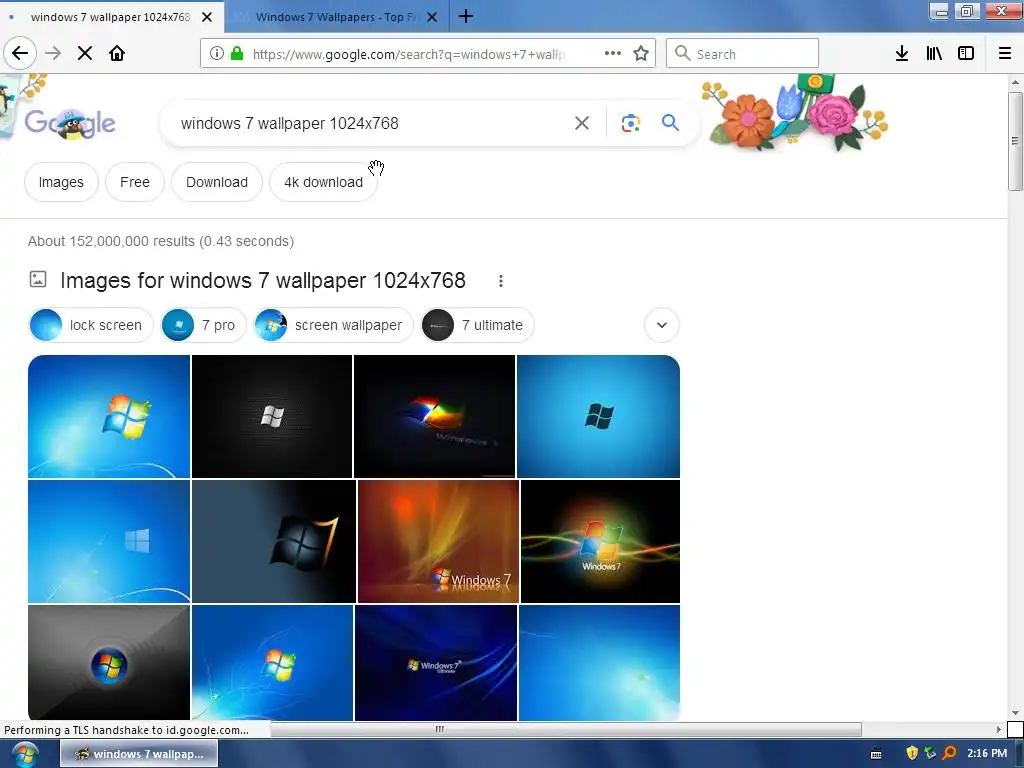
Task: Show site information icon in address bar
Action: [217, 54]
